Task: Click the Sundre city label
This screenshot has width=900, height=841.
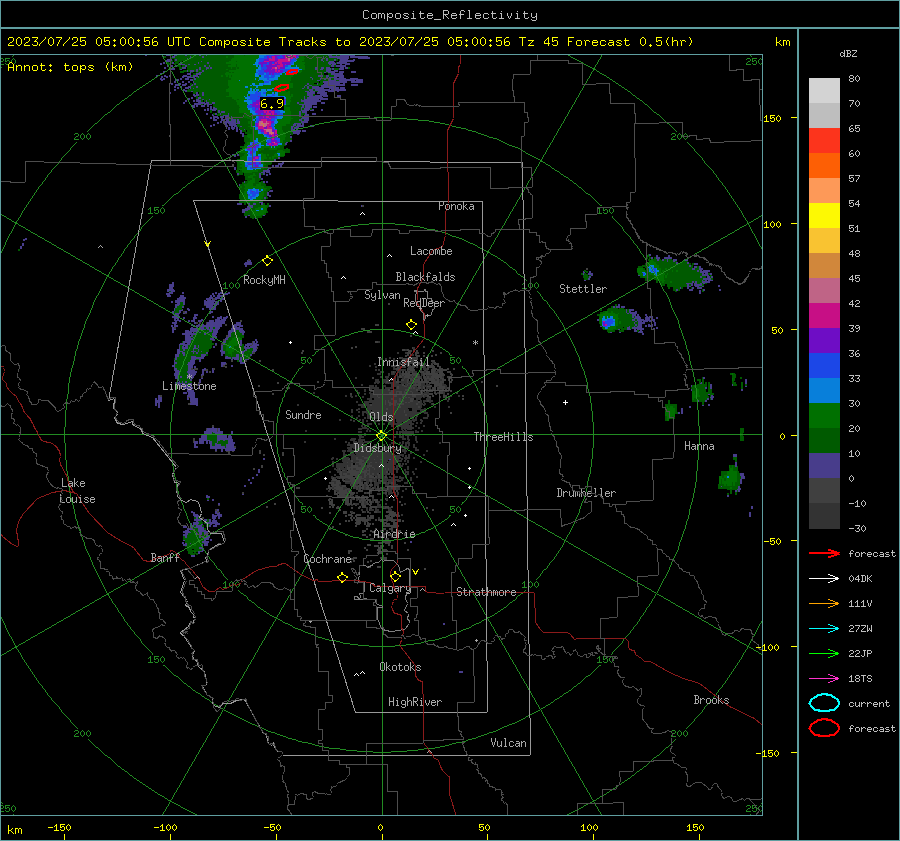Action: [303, 414]
